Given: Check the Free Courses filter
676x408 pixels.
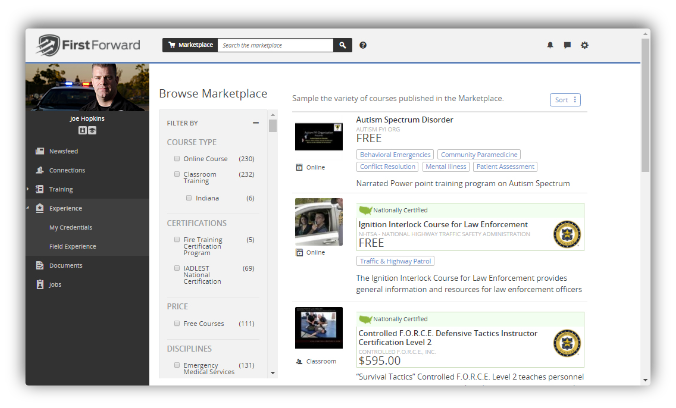Looking at the screenshot, I should coord(177,323).
